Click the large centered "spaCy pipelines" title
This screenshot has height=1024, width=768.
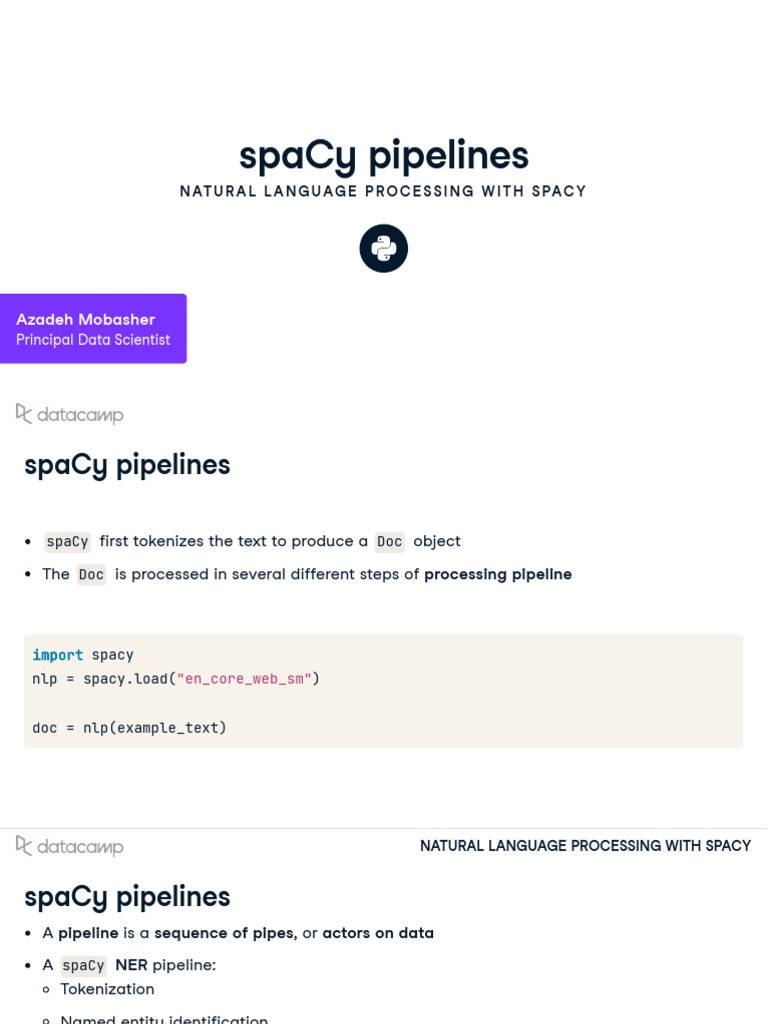coord(384,155)
